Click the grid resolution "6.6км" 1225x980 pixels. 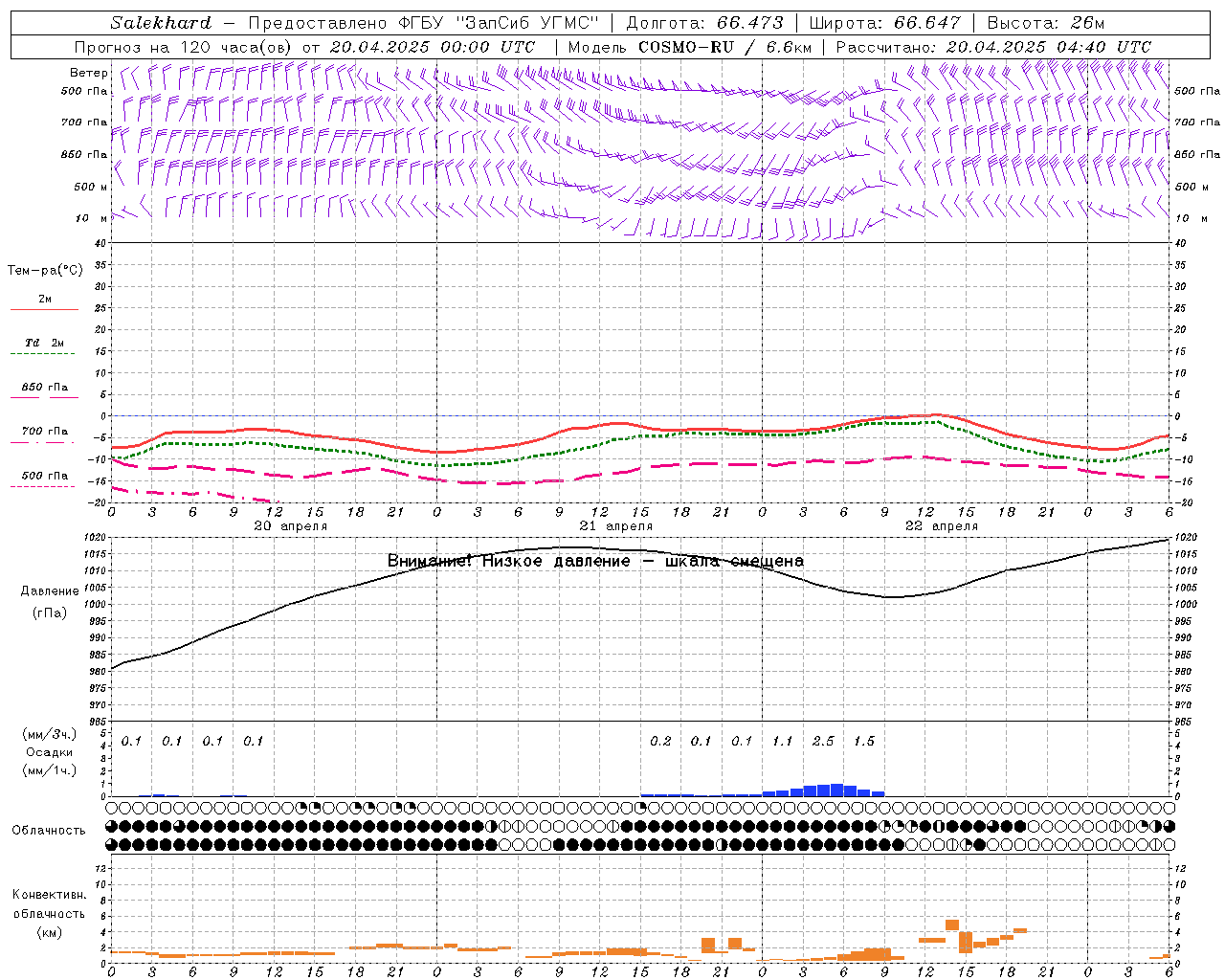pos(790,47)
